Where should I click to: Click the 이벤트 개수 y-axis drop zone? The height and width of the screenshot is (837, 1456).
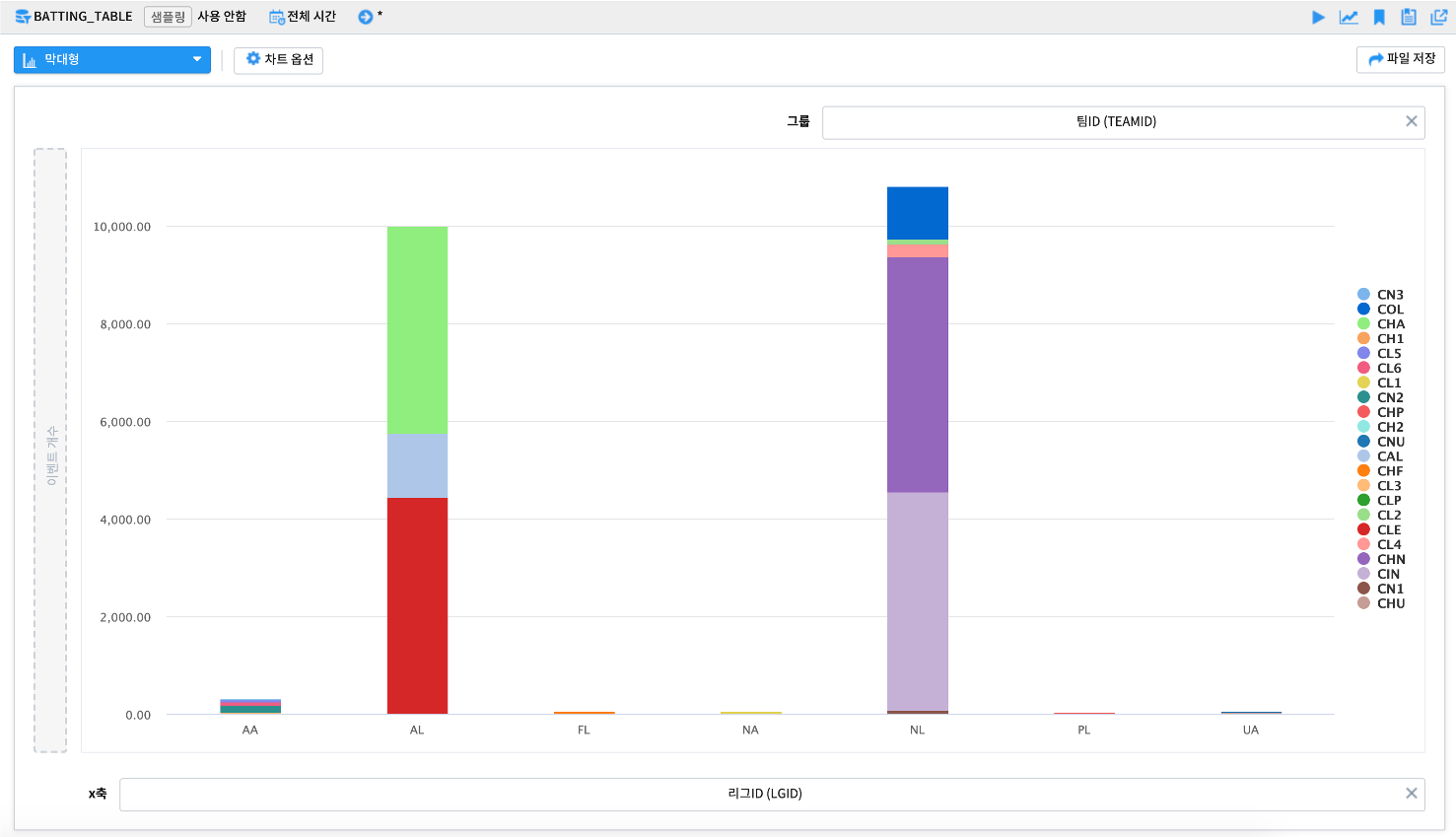(x=50, y=451)
